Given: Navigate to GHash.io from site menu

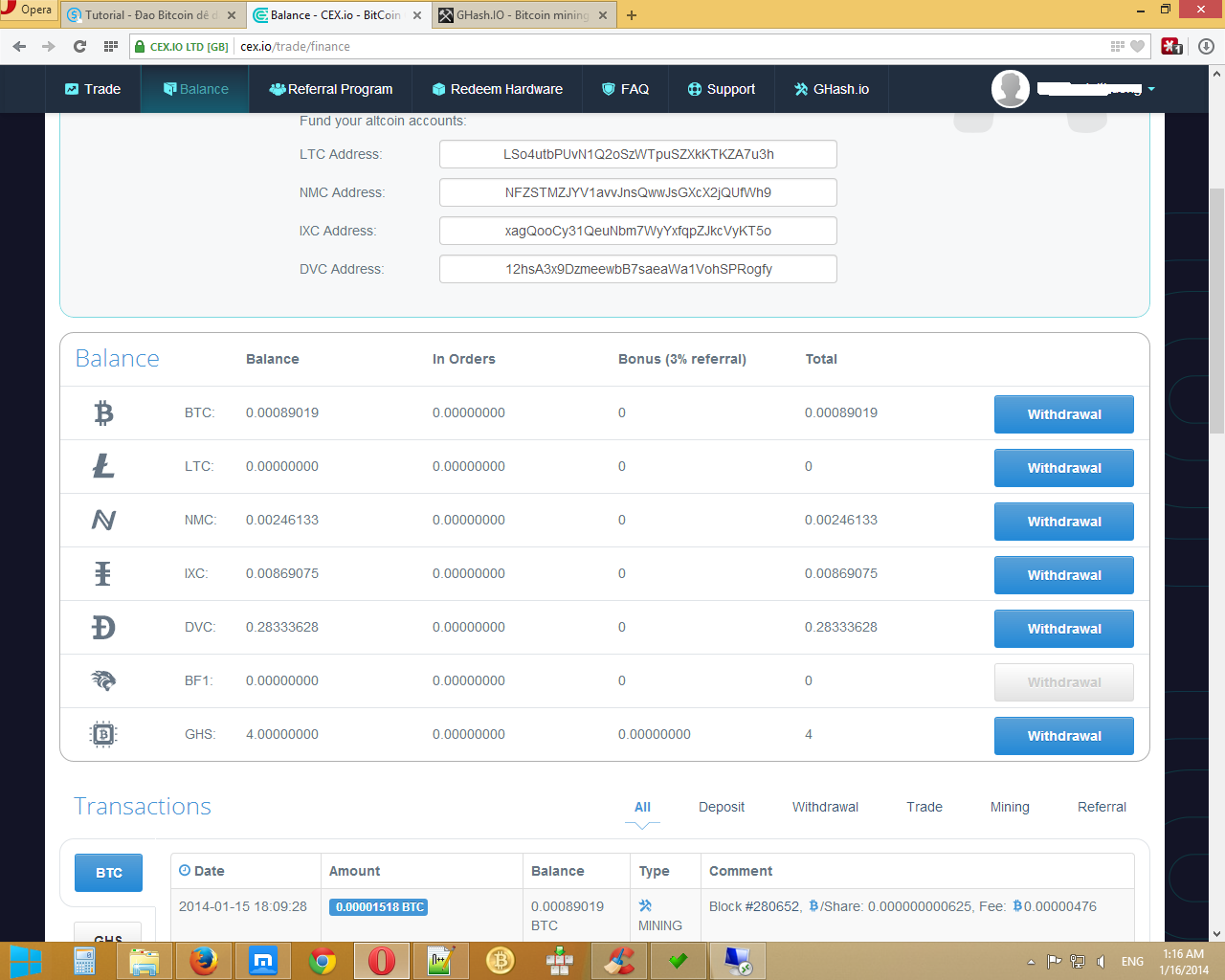Looking at the screenshot, I should coord(832,89).
